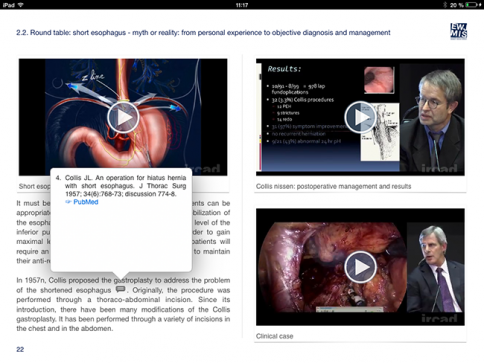Viewport: 484px width, 363px height.
Task: Tap the Clinical case caption
Action: coord(274,336)
